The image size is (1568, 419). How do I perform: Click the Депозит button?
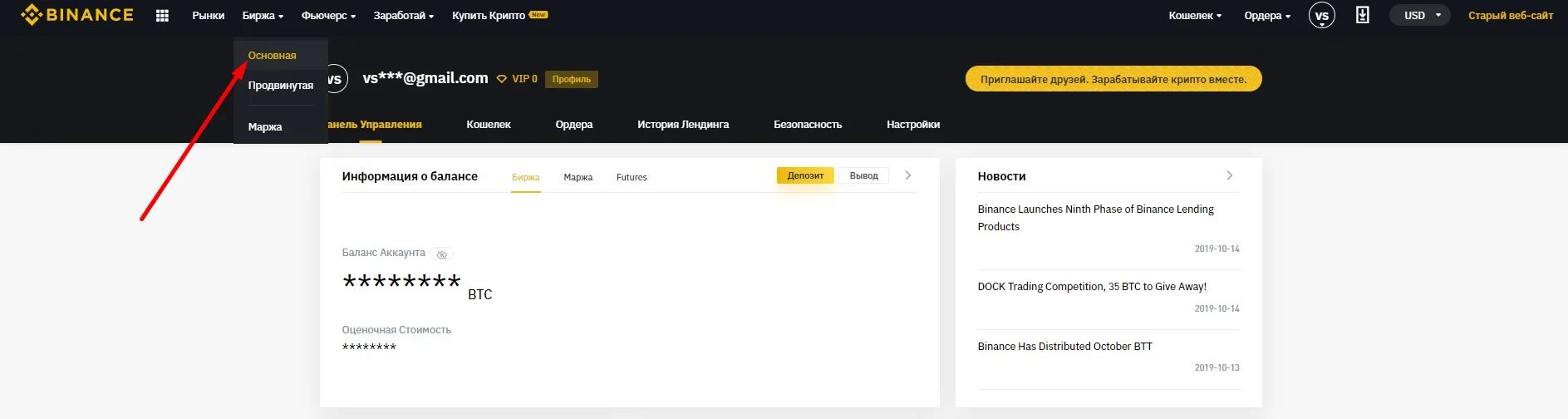click(805, 175)
